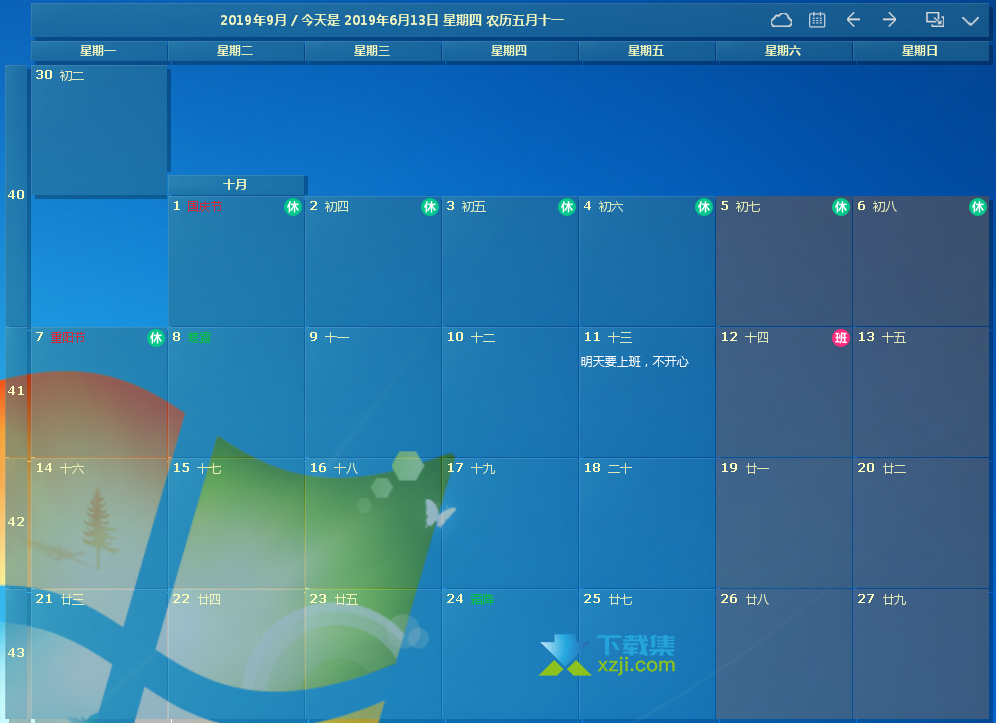This screenshot has width=996, height=723.
Task: Go to next month with right arrow
Action: (889, 20)
